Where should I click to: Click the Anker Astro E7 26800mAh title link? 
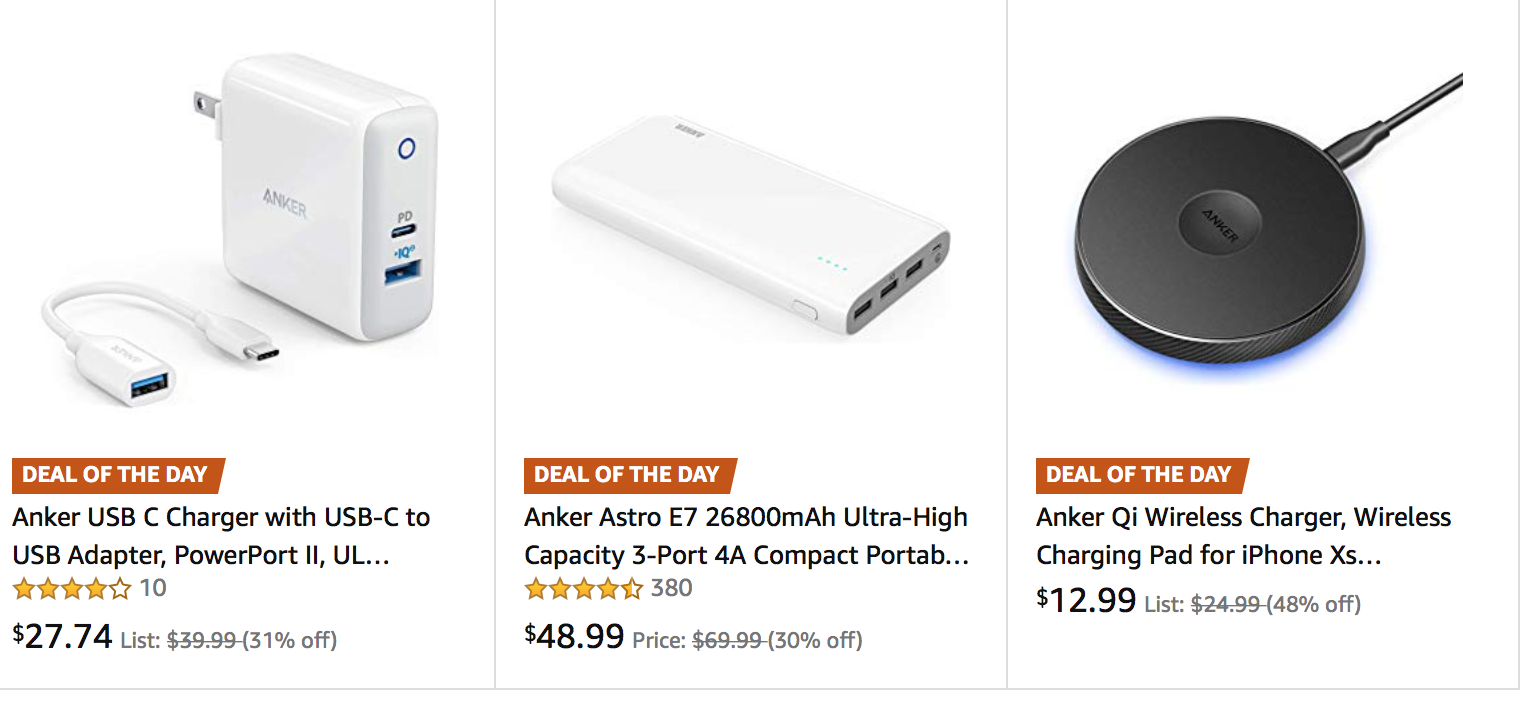pos(746,536)
